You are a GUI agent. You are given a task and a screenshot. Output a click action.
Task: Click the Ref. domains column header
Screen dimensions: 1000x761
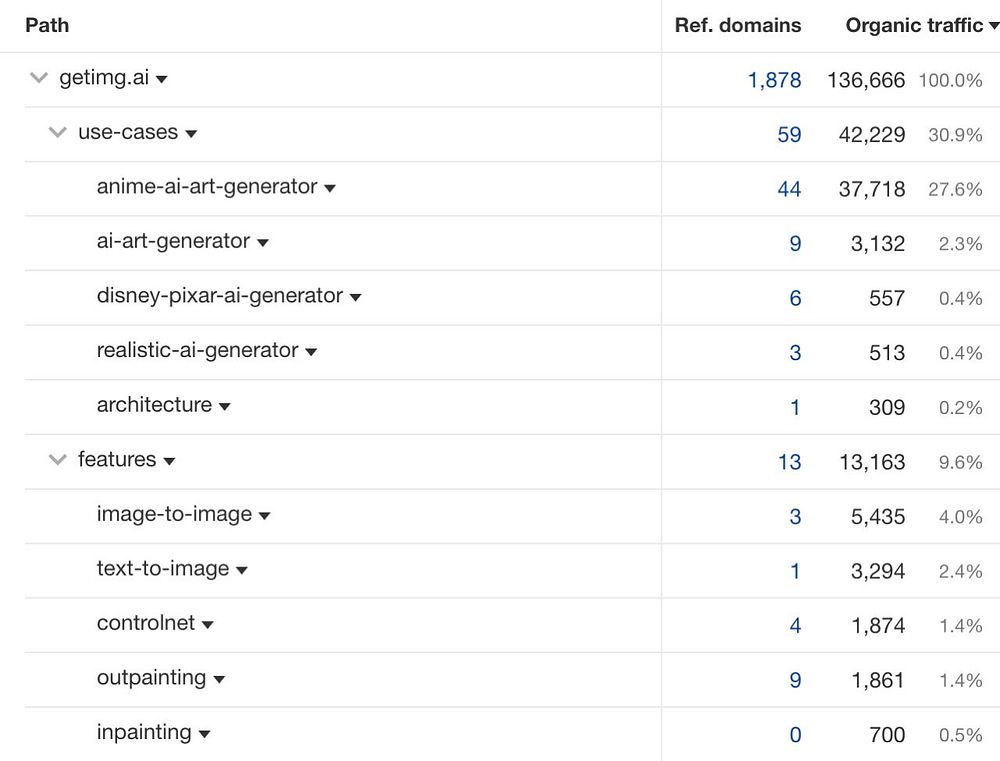[x=738, y=25]
